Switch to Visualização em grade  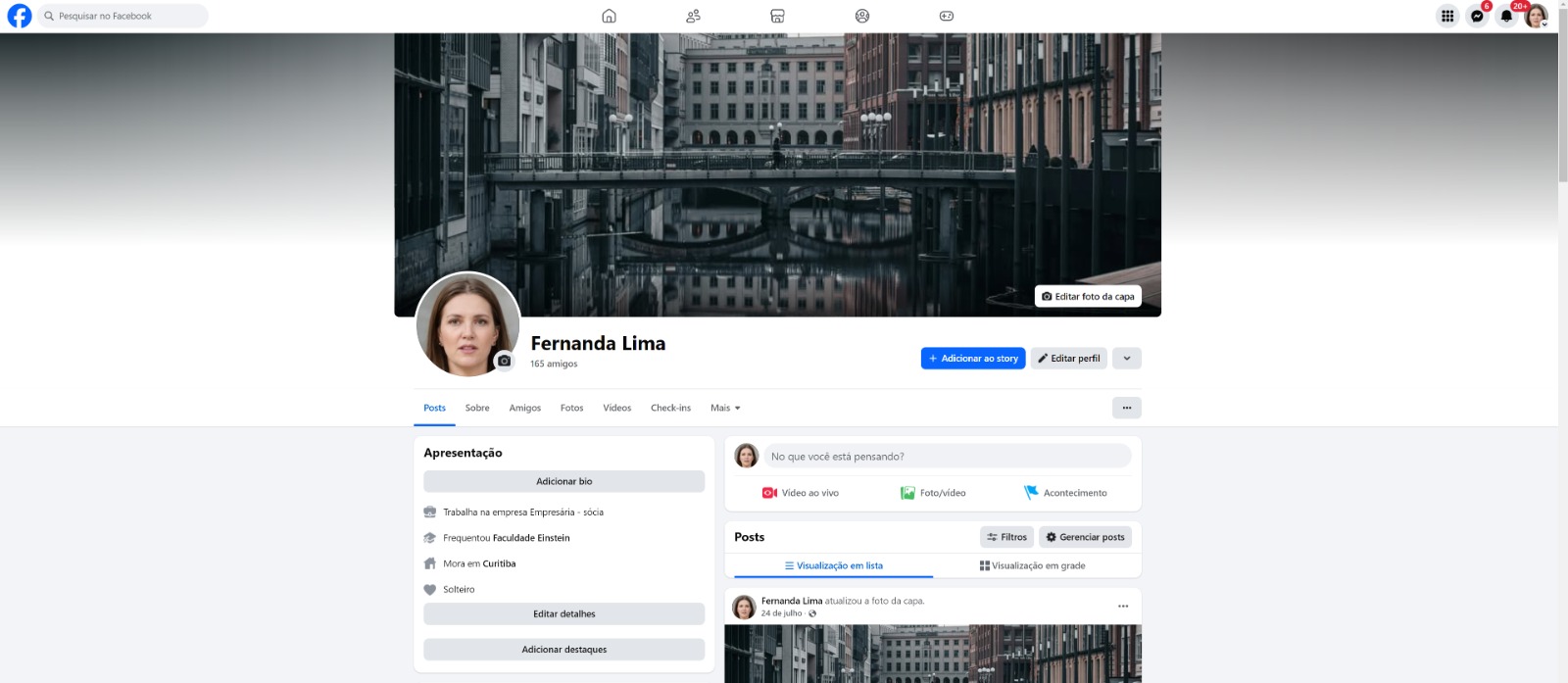pos(1033,565)
